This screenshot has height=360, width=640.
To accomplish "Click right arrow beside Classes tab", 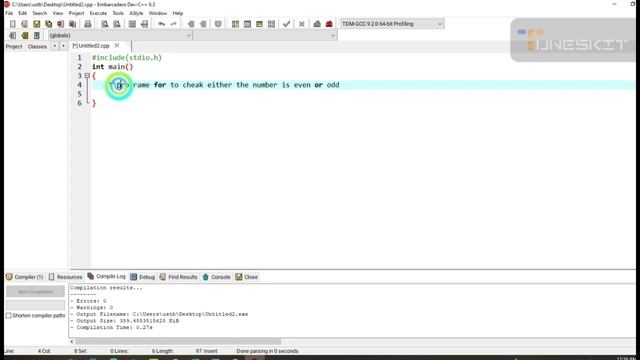I will (x=63, y=46).
